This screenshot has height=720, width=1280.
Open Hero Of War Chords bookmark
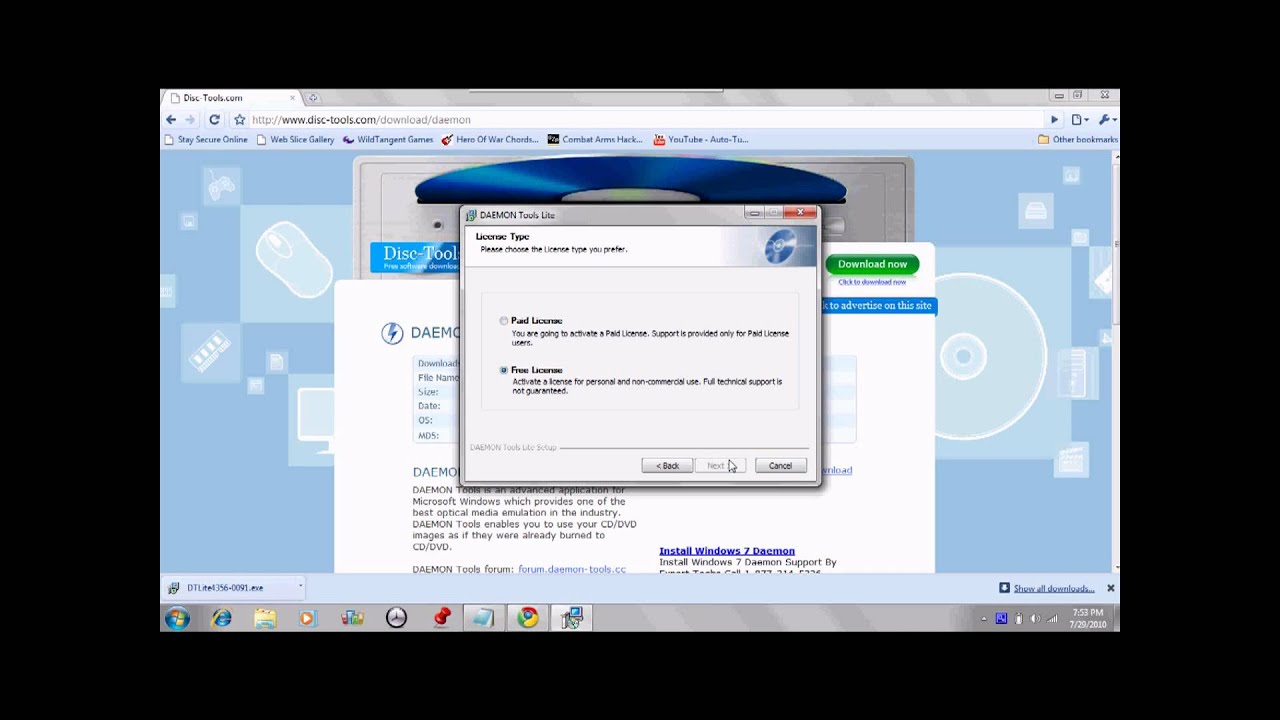[490, 140]
